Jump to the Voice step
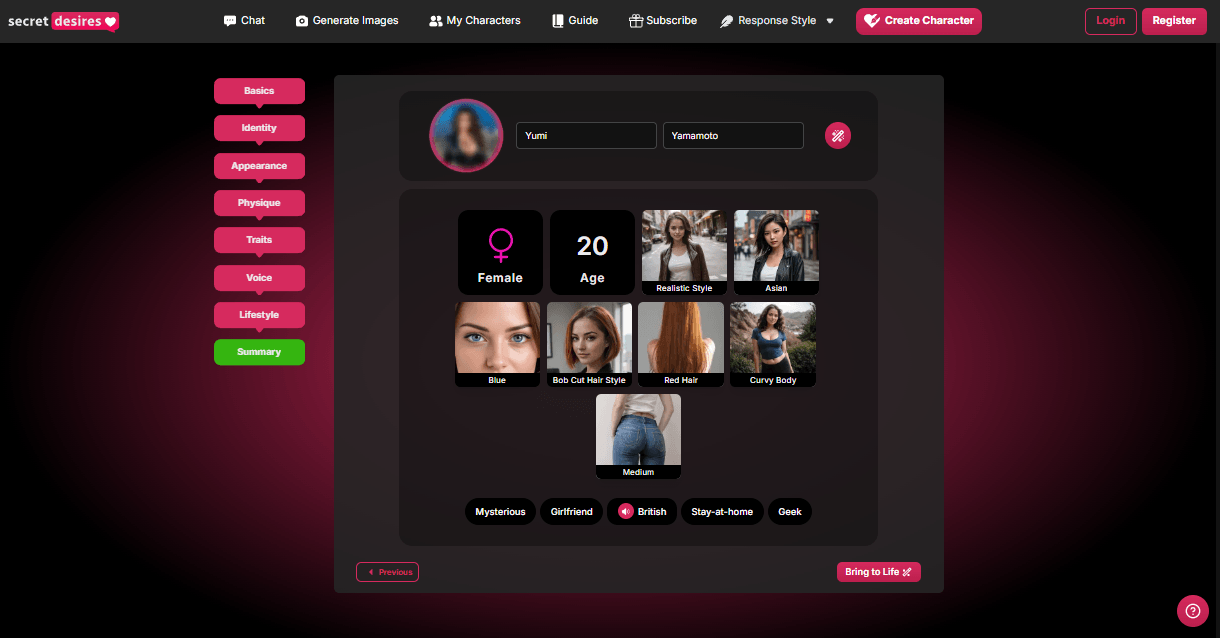This screenshot has width=1220, height=638. coord(259,278)
